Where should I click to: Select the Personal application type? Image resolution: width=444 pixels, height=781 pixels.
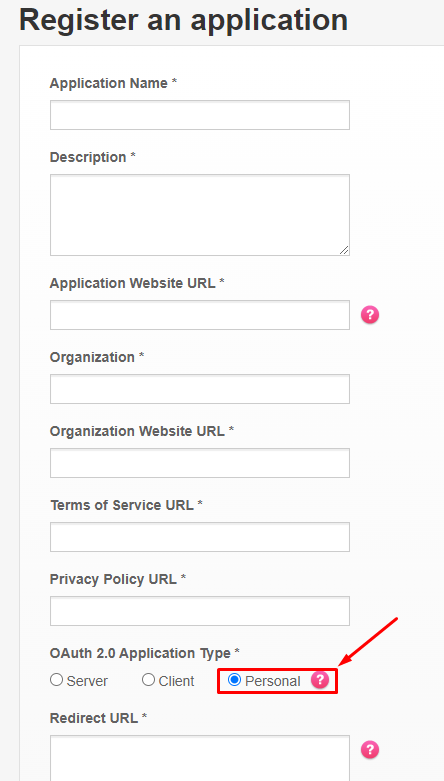(x=234, y=680)
